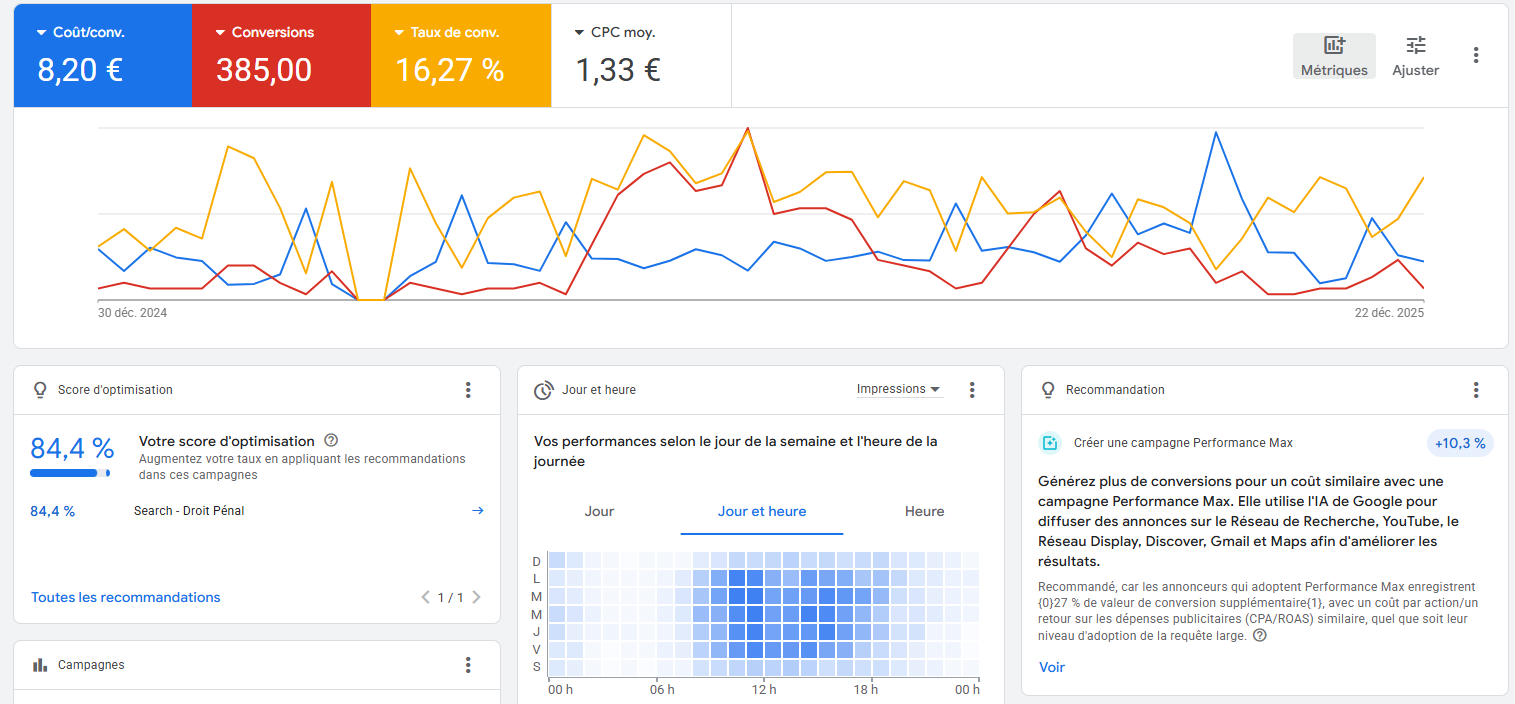Click the +10,3 % score uplift badge

coord(1460,443)
